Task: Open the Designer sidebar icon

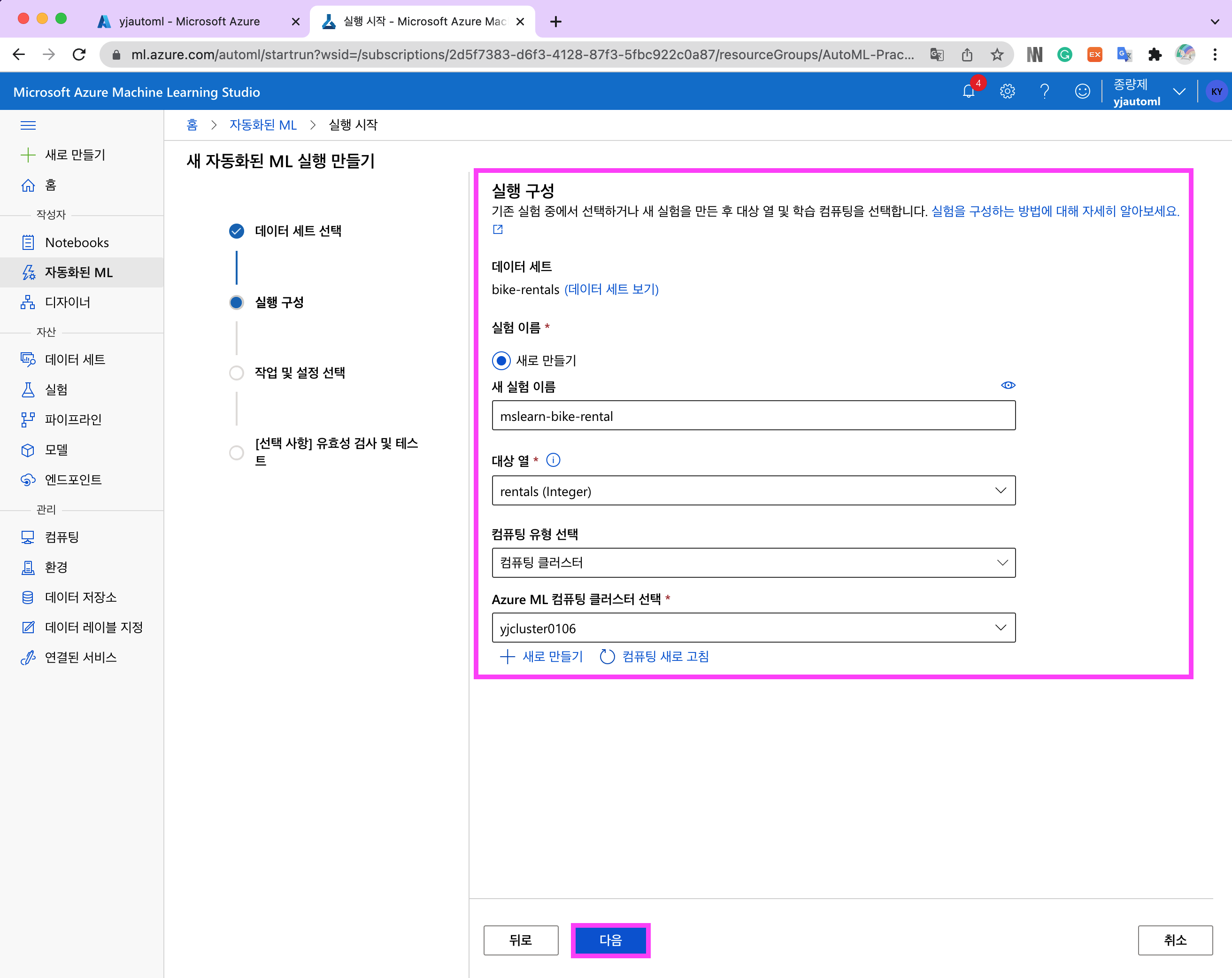Action: (x=27, y=303)
